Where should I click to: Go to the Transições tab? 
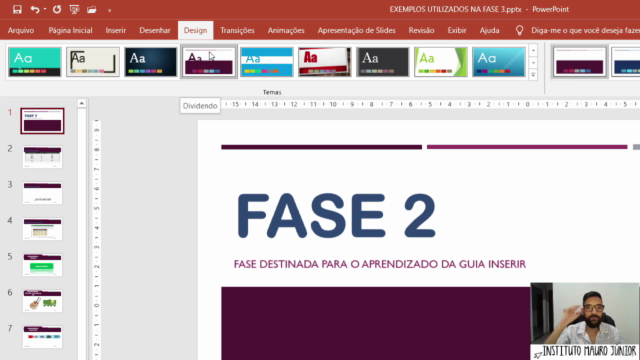(237, 30)
